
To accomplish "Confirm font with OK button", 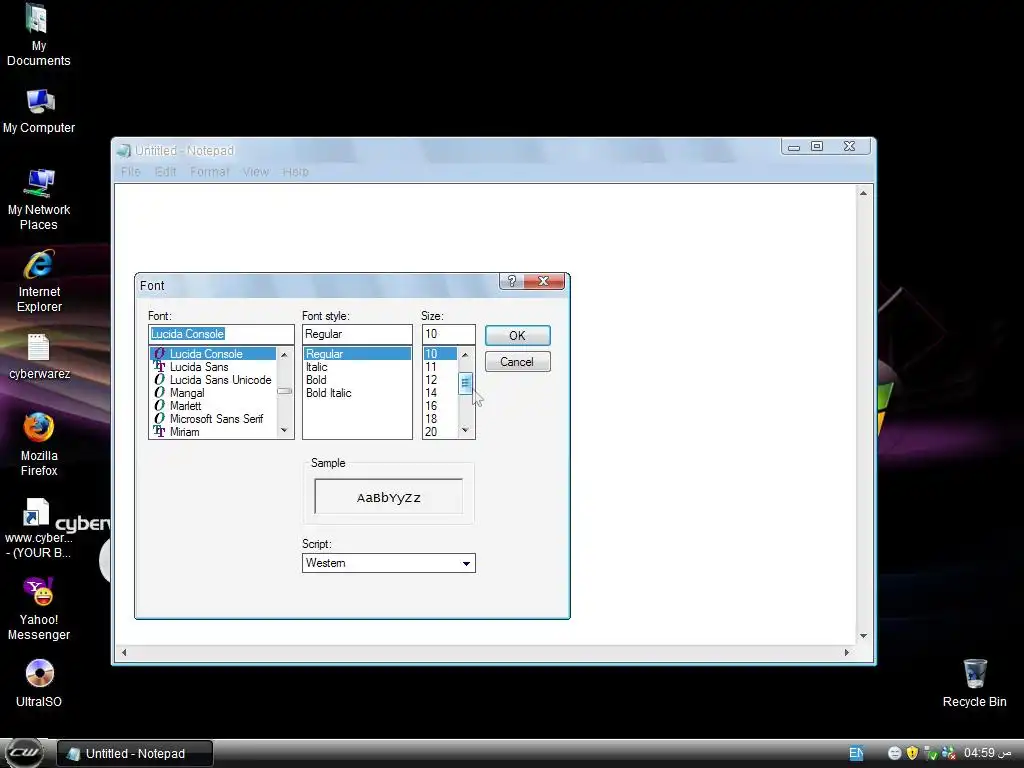I will 517,336.
